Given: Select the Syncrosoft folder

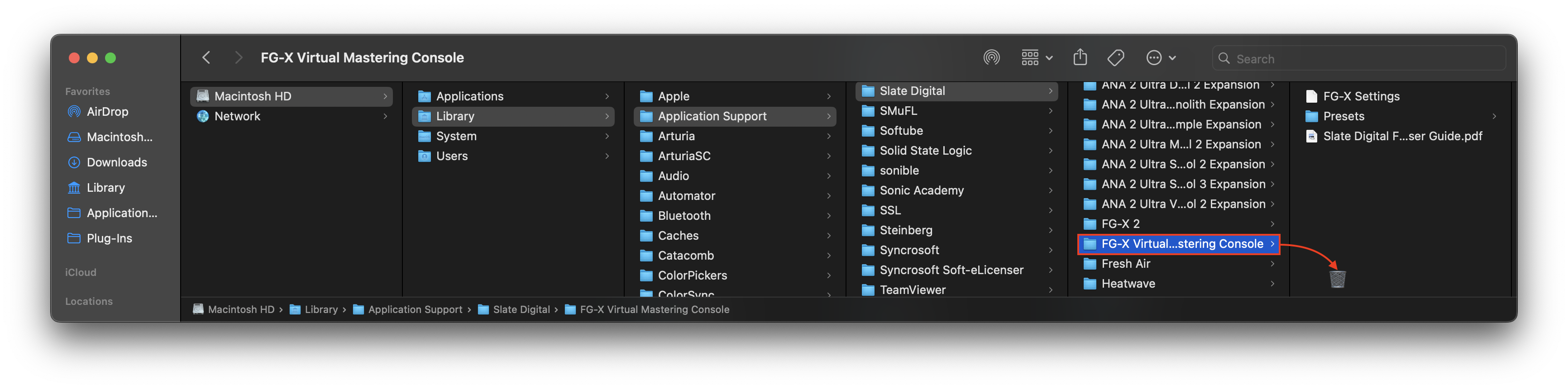Looking at the screenshot, I should tap(956, 251).
